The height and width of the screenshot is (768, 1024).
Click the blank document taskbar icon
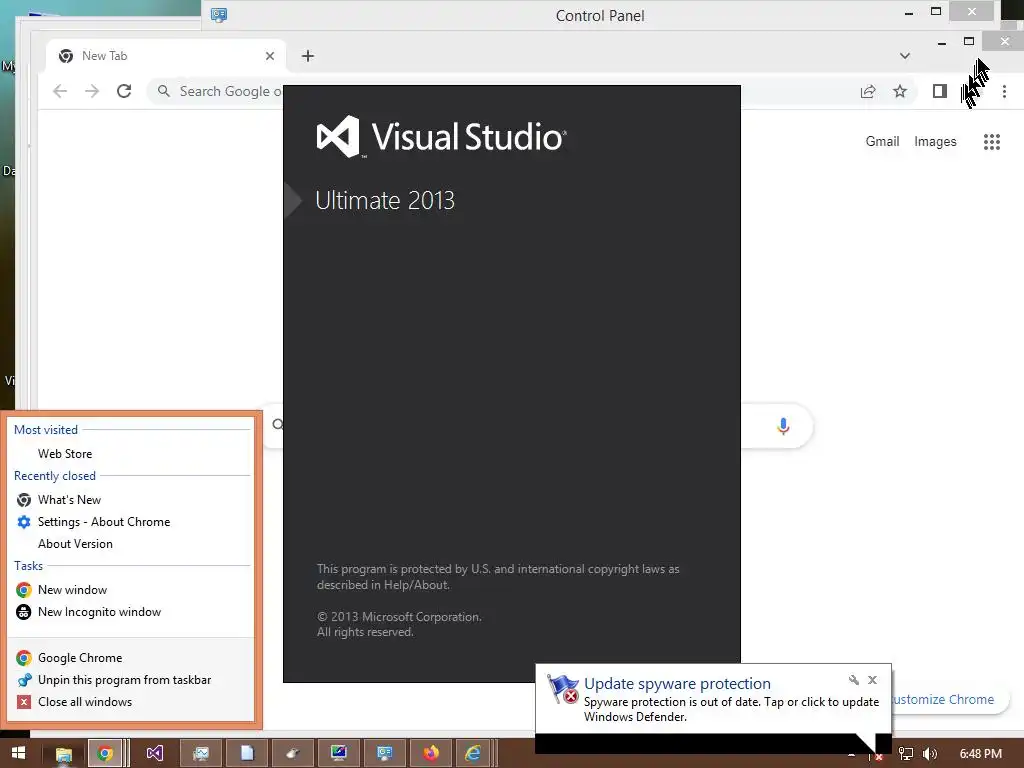pos(247,754)
